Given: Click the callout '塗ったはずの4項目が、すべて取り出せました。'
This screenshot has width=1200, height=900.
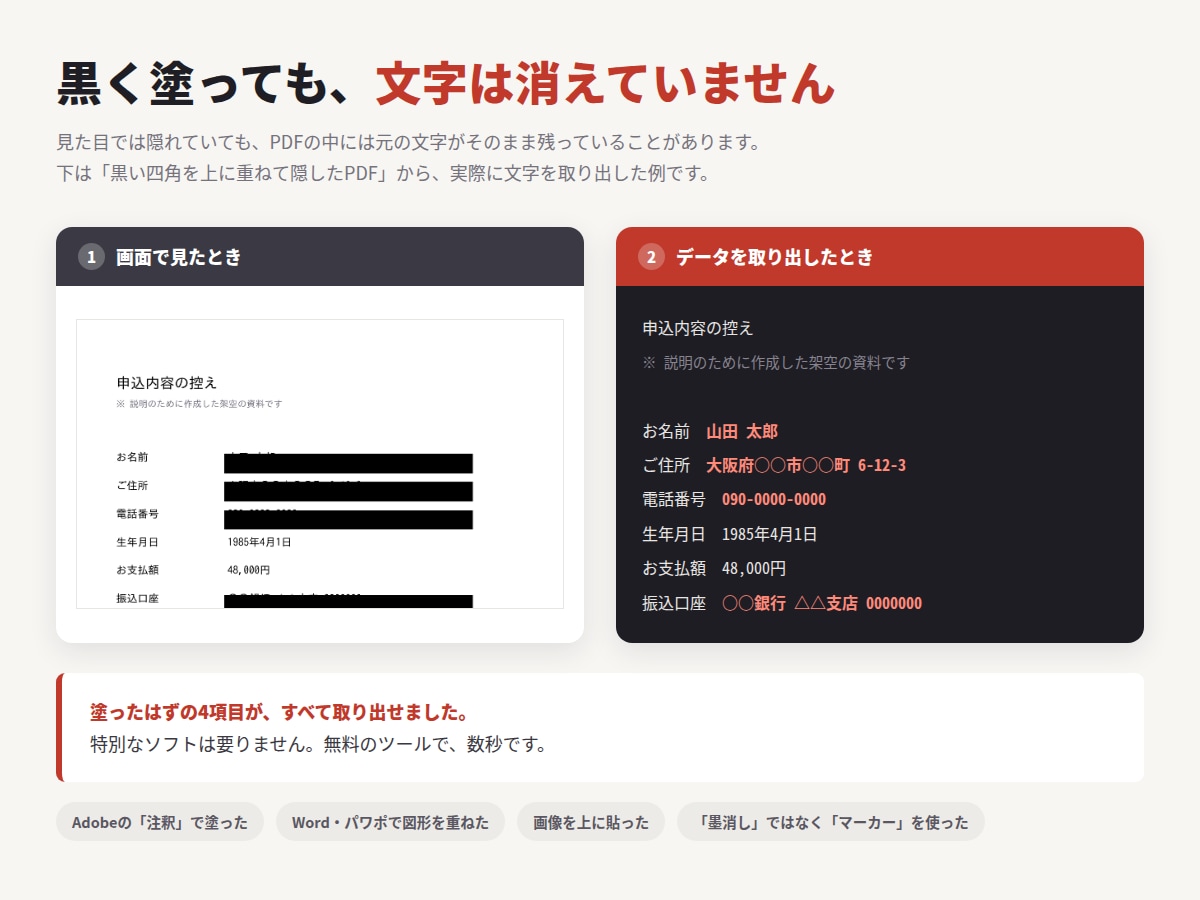Looking at the screenshot, I should [x=280, y=712].
